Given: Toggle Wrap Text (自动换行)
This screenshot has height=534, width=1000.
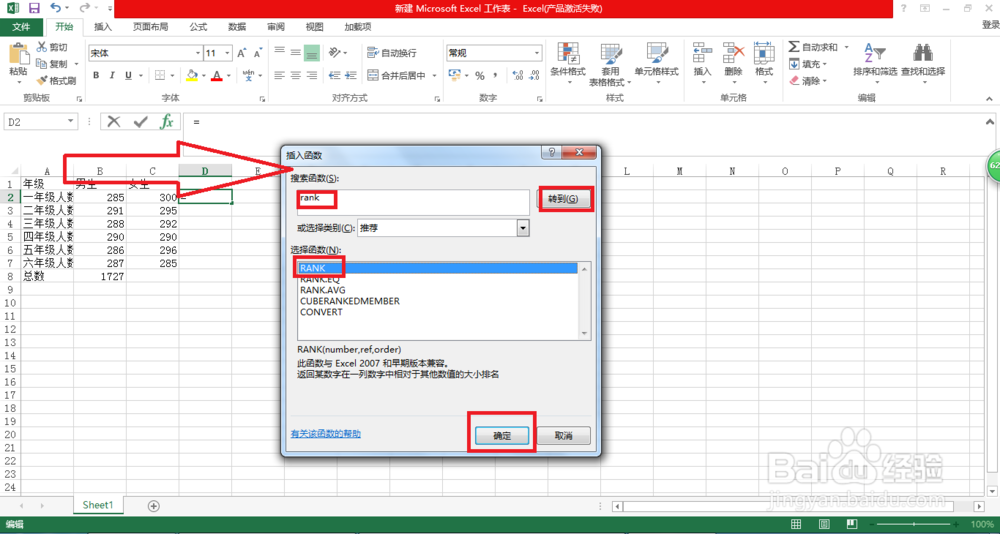Looking at the screenshot, I should tap(392, 53).
